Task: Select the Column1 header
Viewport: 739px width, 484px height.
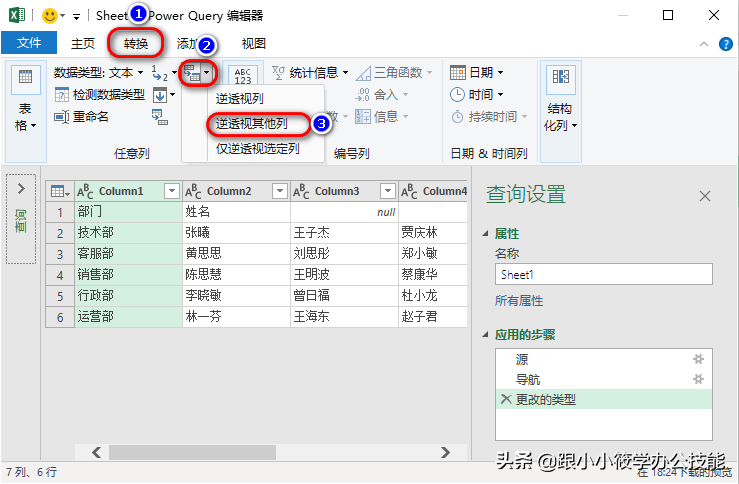Action: [x=121, y=191]
